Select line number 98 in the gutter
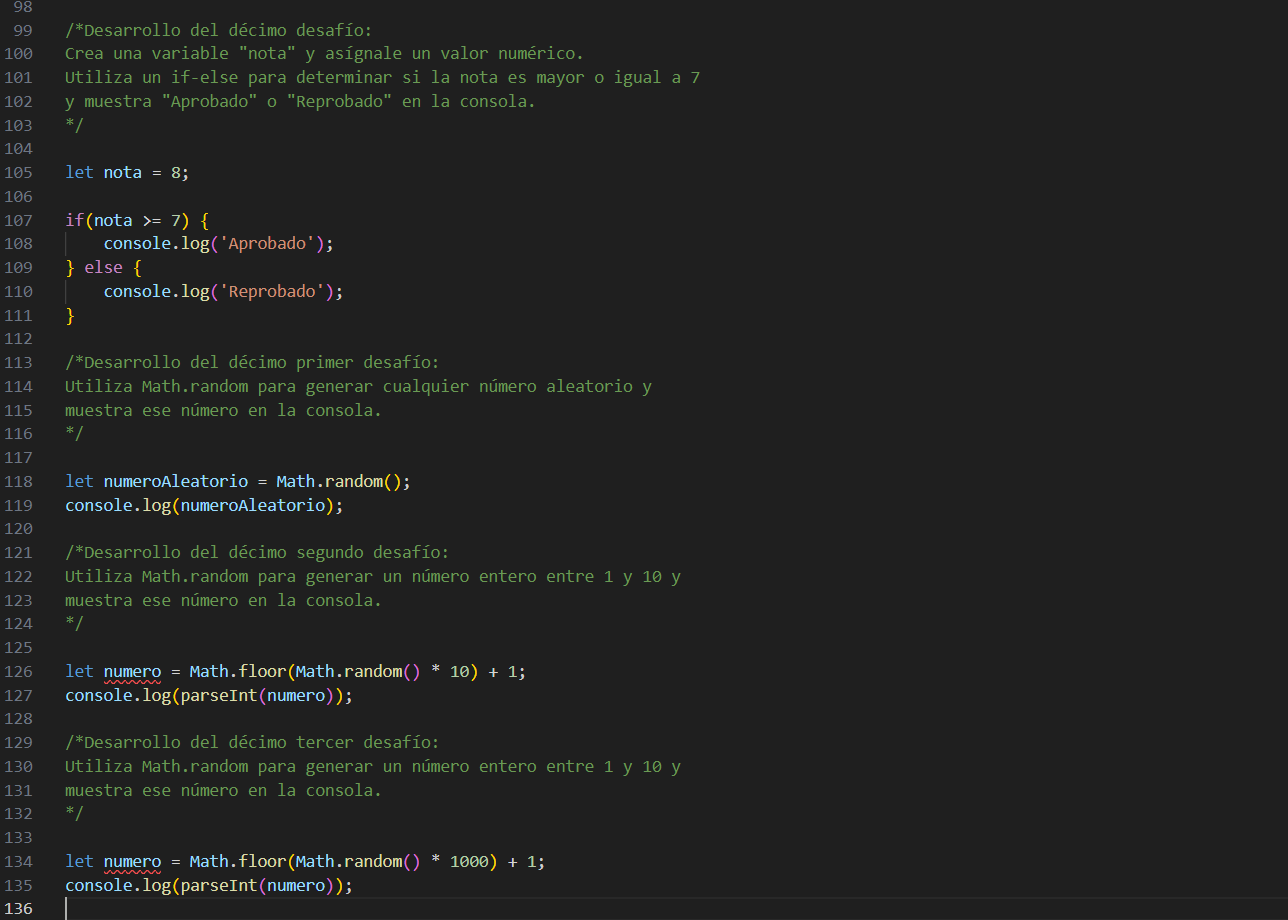 [x=23, y=6]
